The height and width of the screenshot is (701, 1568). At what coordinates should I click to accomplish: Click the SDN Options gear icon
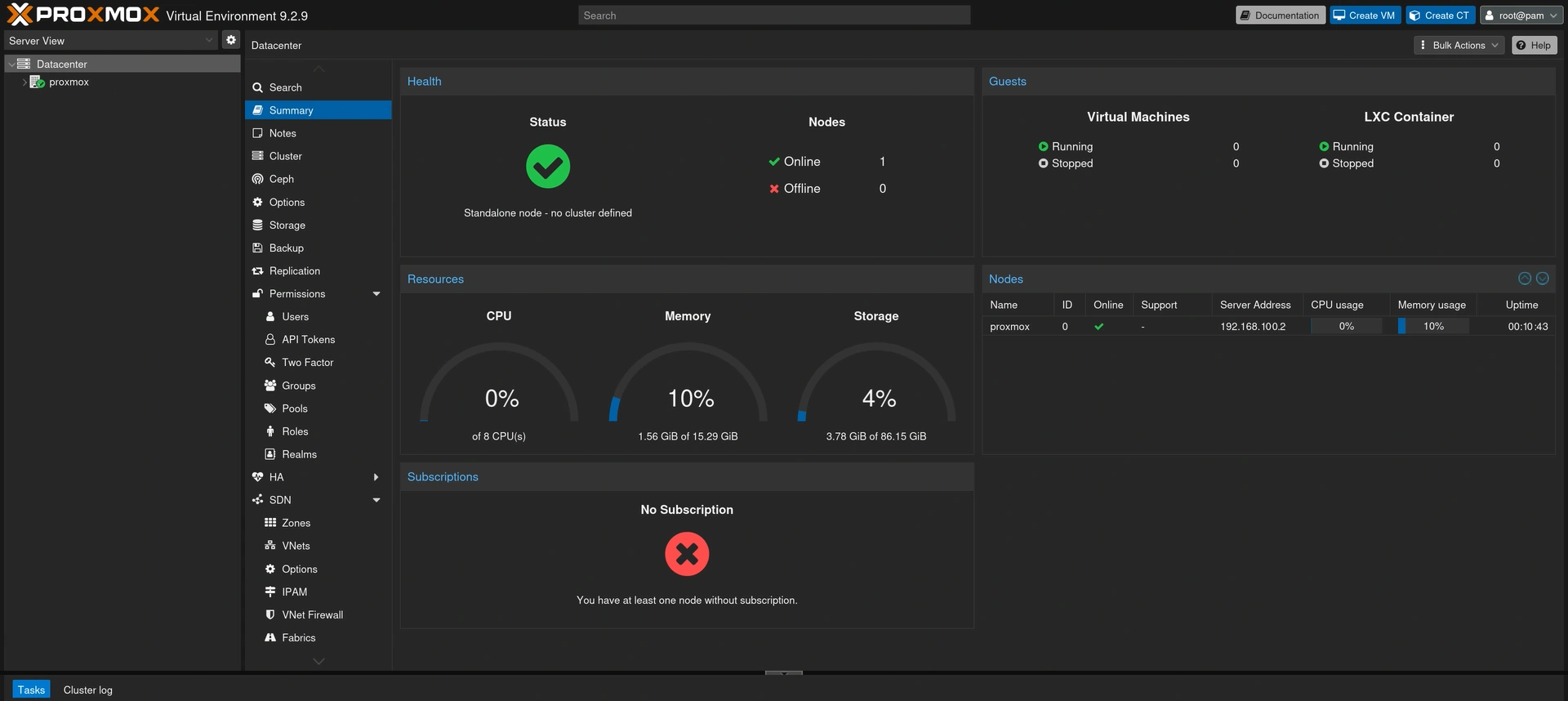(270, 569)
